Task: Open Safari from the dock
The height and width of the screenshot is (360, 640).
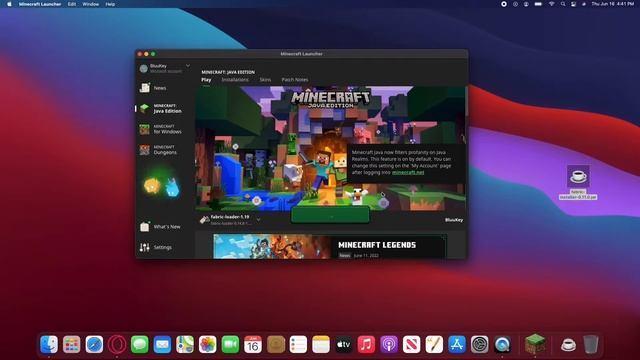Action: (94, 344)
